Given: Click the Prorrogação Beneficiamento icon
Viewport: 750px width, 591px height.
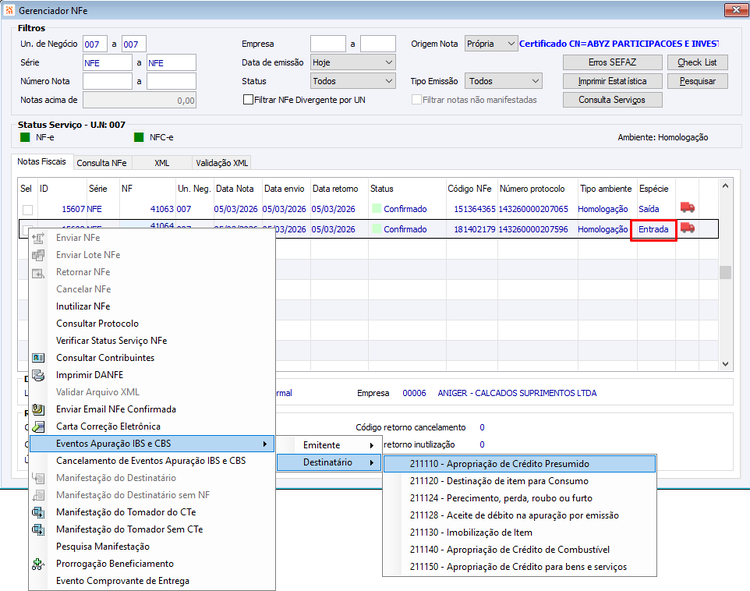Looking at the screenshot, I should 38,564.
